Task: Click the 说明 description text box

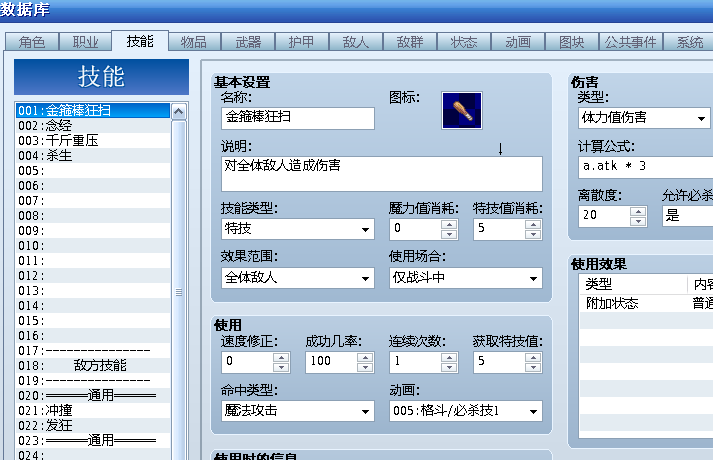Action: 382,174
